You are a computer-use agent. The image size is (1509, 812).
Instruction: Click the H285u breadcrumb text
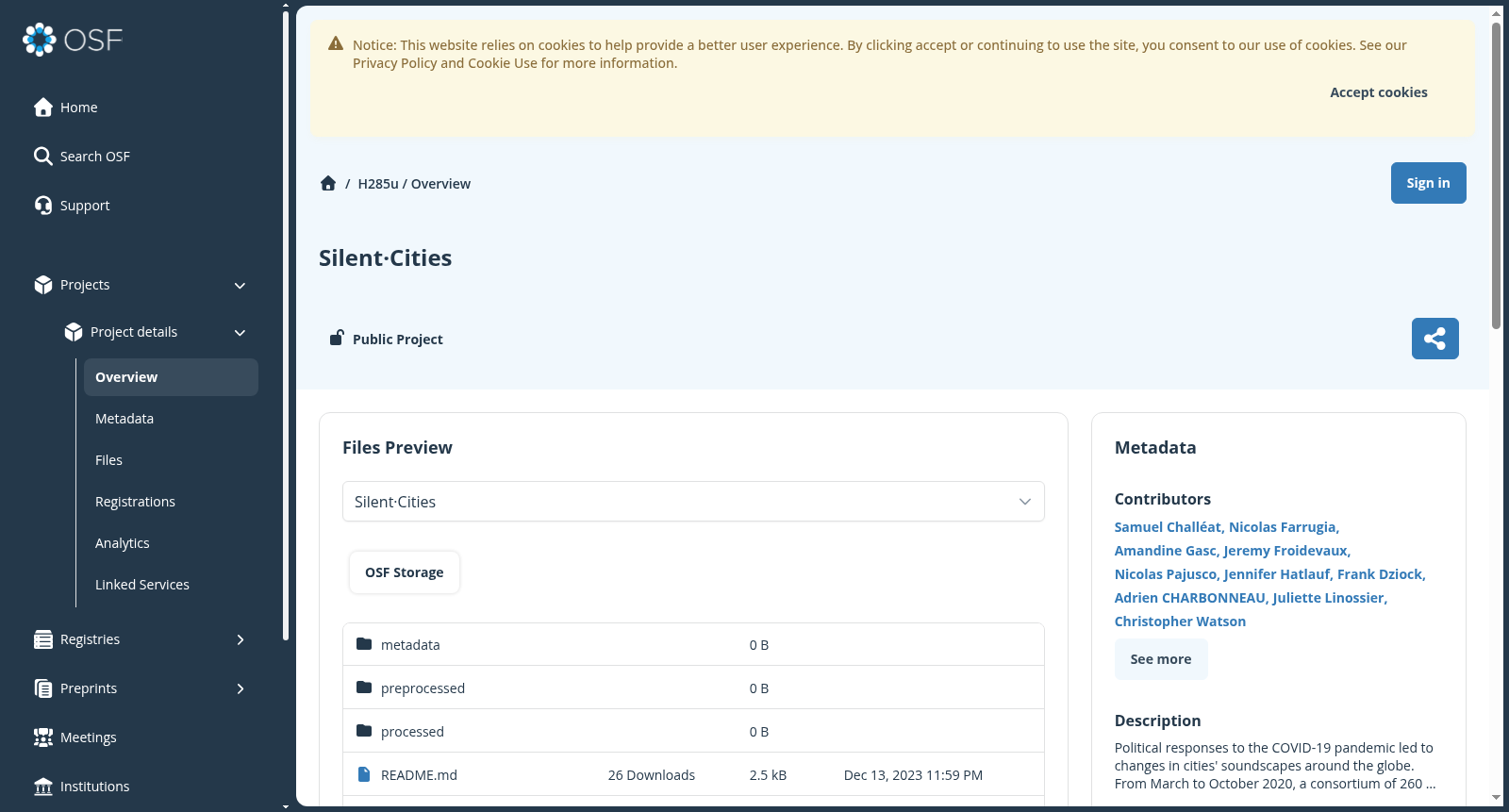point(378,184)
